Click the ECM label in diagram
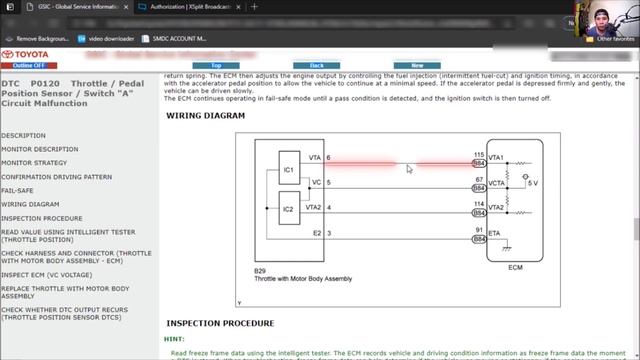 click(515, 268)
